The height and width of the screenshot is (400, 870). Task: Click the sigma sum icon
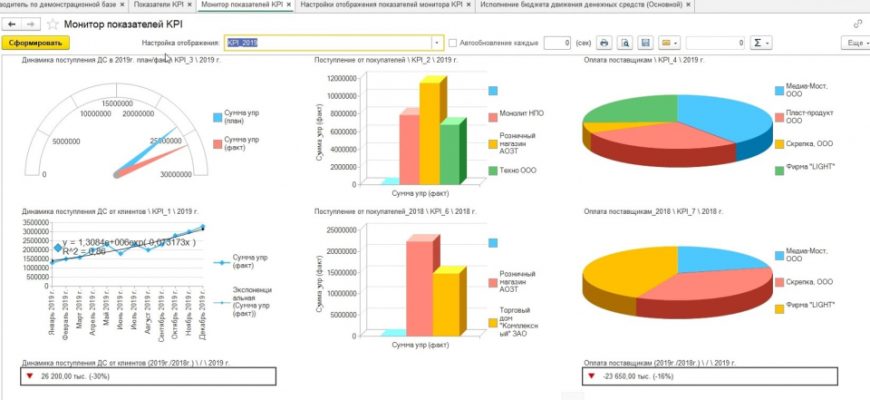click(761, 44)
